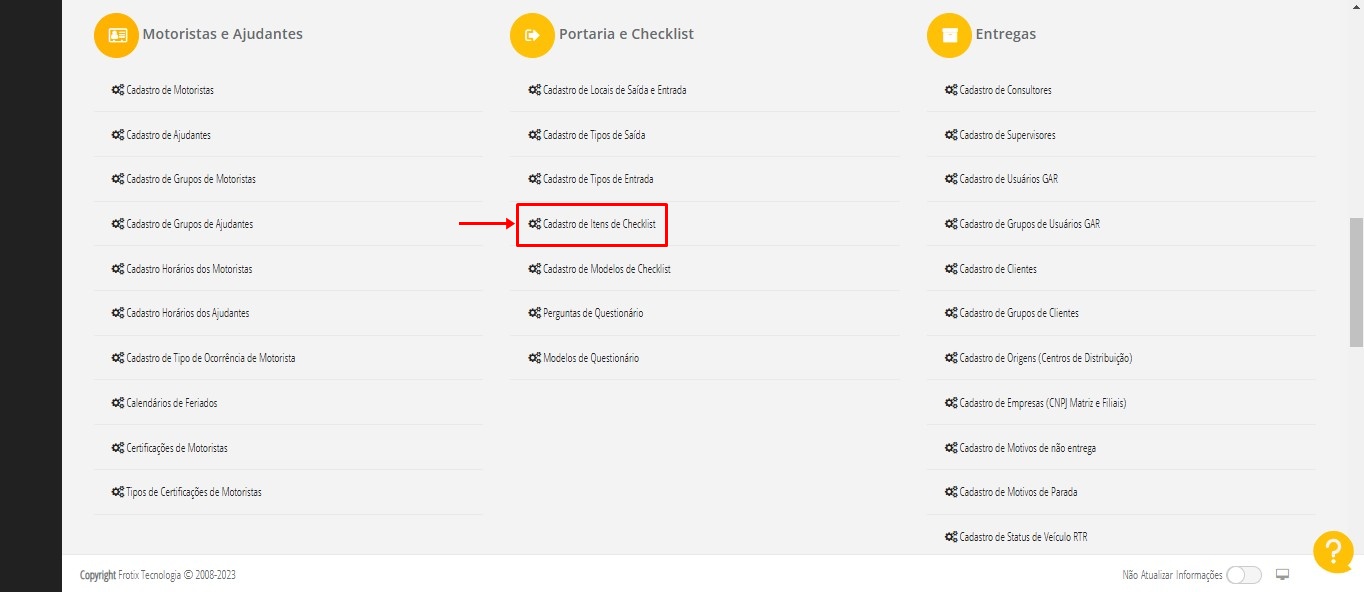Open Cadastro de Clientes

pyautogui.click(x=997, y=269)
